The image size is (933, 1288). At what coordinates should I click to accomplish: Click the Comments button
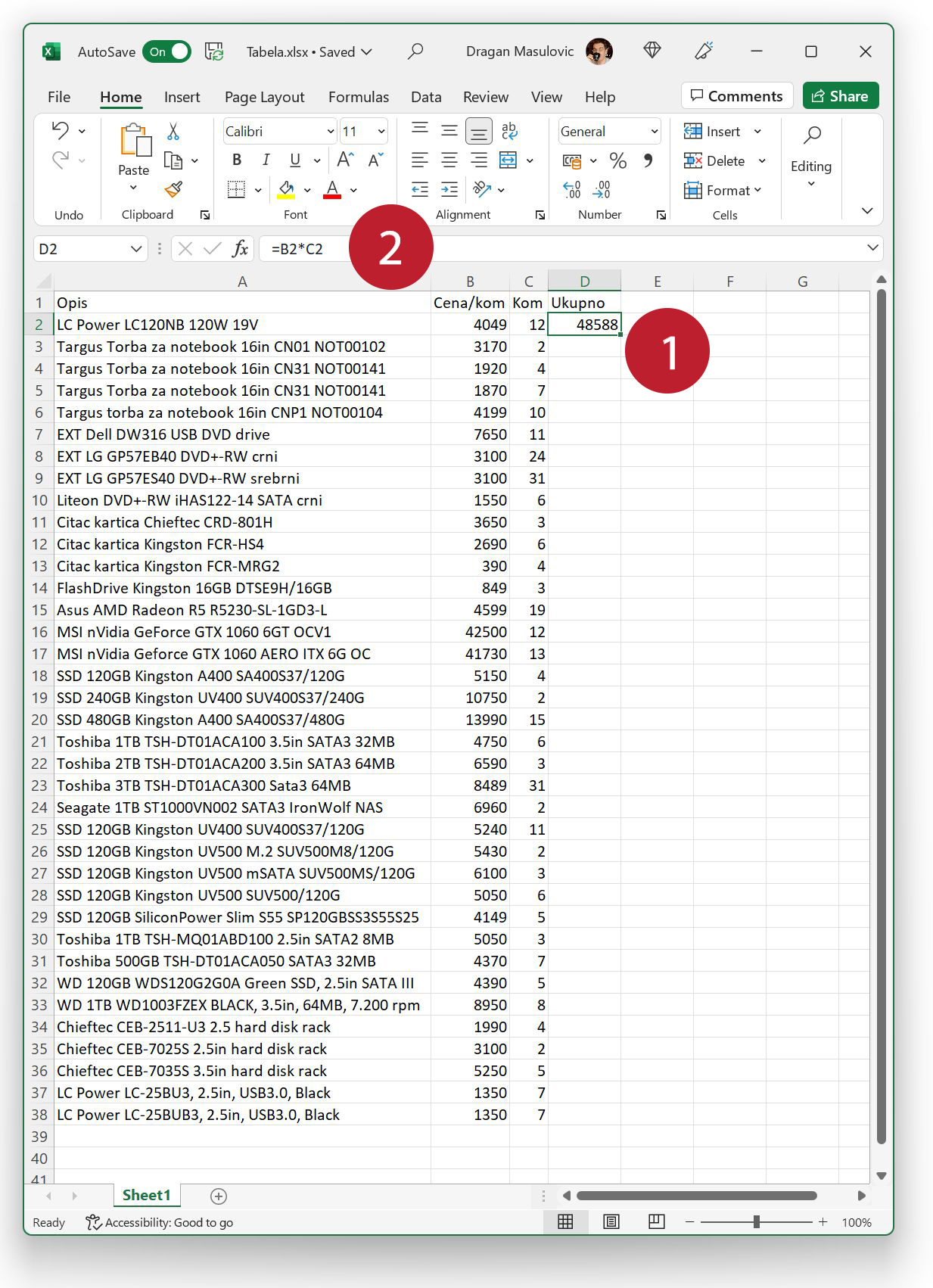(738, 96)
